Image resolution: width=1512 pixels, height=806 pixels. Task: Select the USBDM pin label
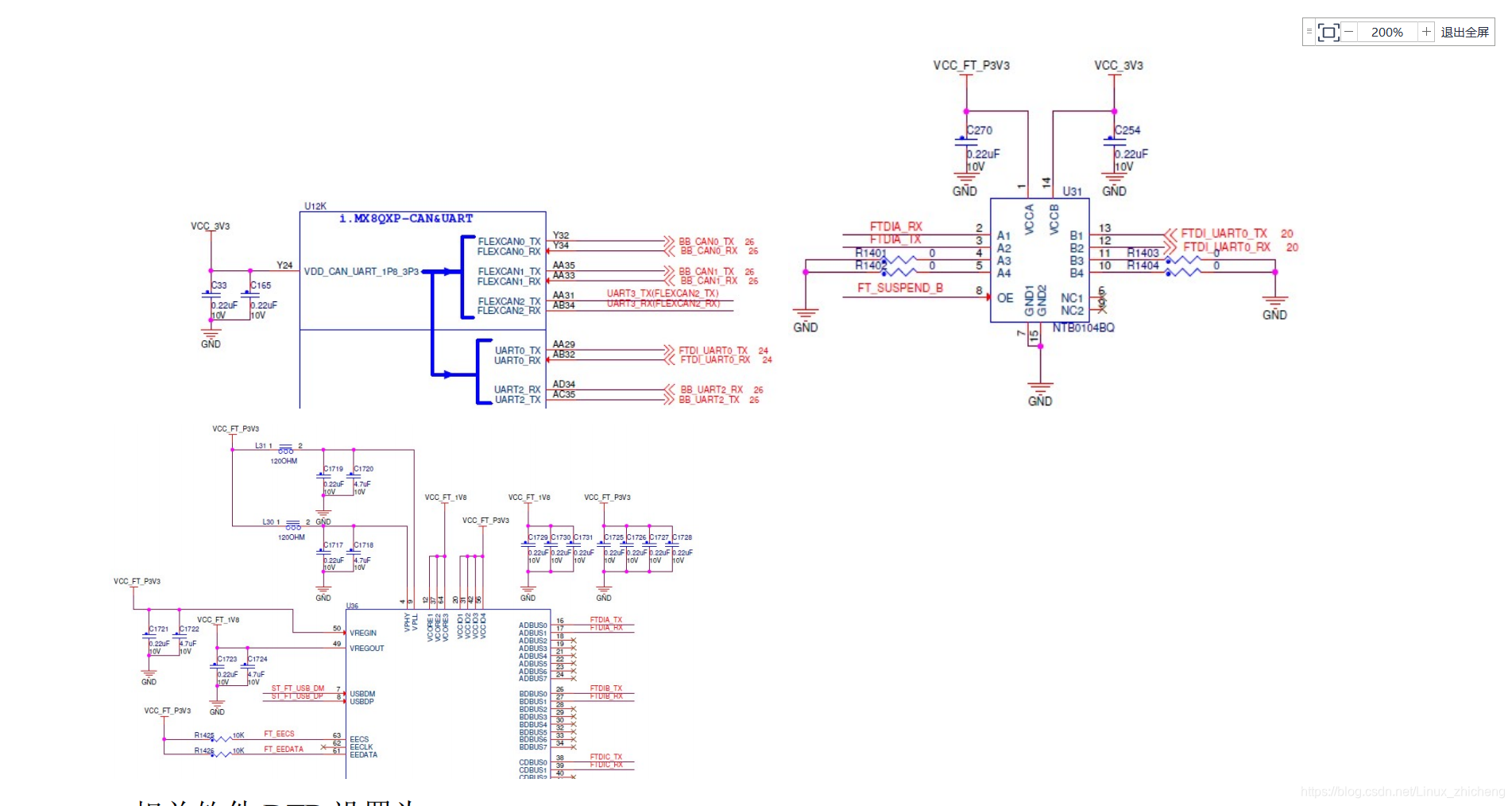click(x=362, y=694)
